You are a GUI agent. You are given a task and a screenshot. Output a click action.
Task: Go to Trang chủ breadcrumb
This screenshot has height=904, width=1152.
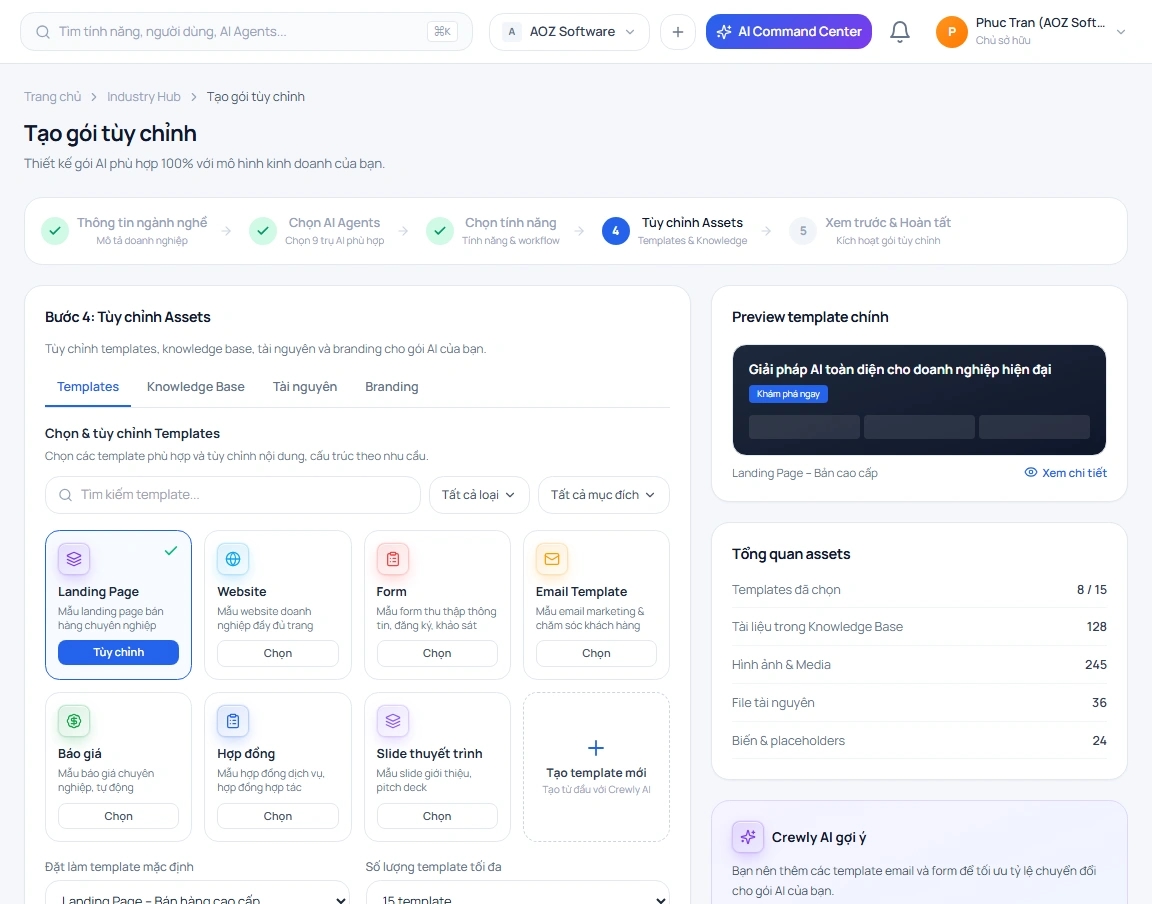click(52, 96)
